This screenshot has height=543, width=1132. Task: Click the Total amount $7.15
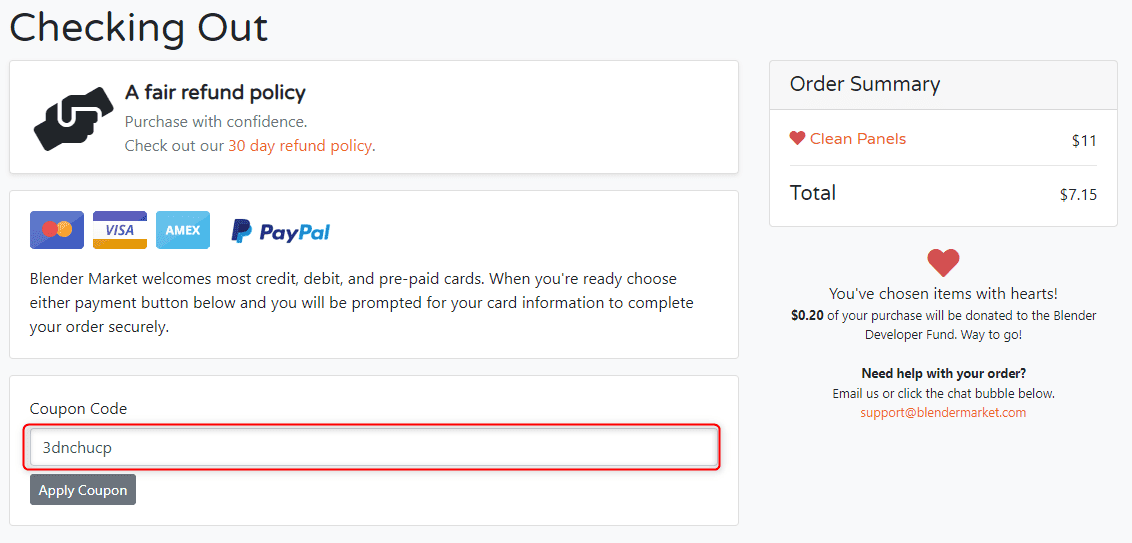pos(1079,195)
